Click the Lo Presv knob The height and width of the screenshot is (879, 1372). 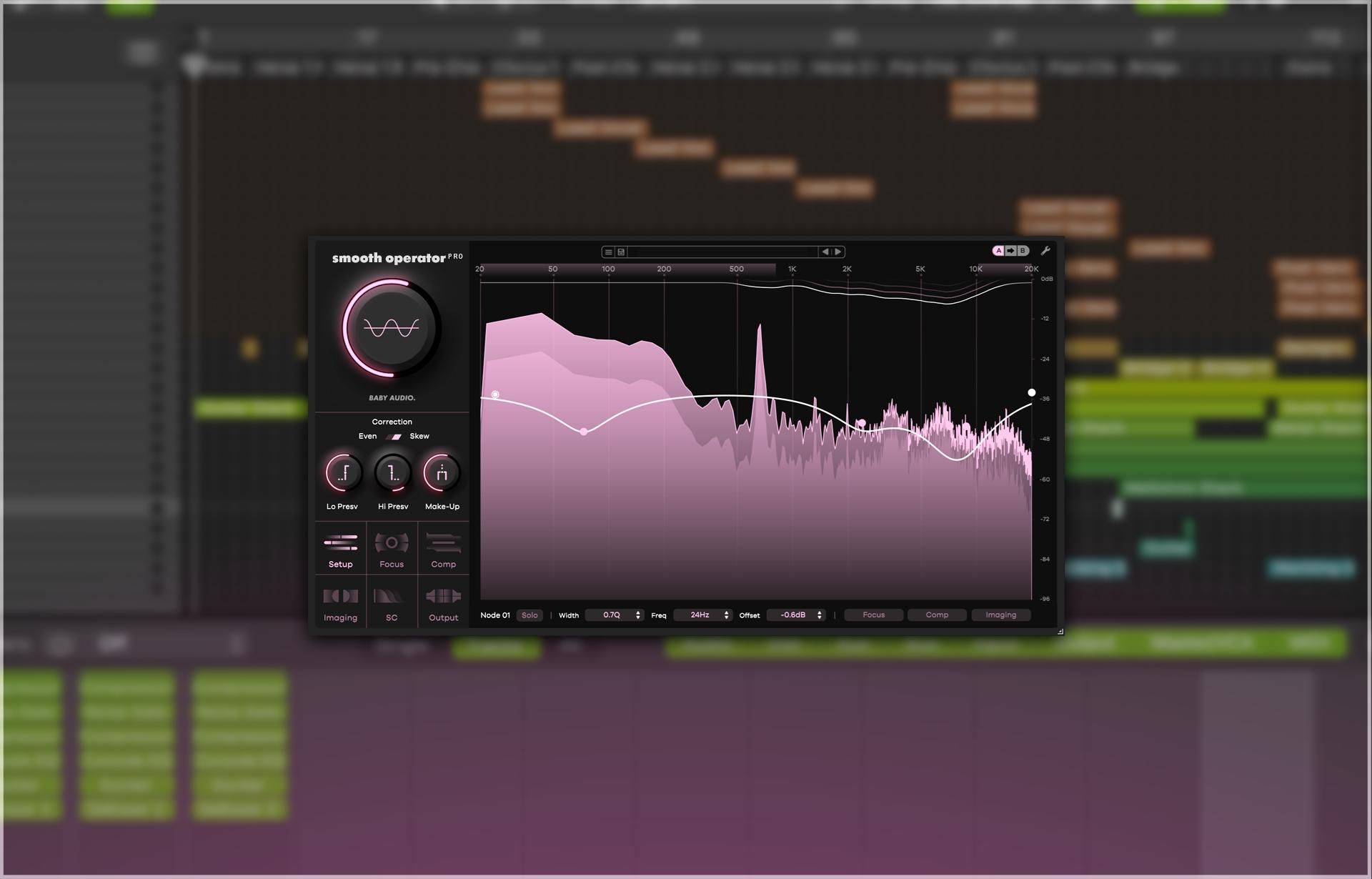click(x=343, y=472)
